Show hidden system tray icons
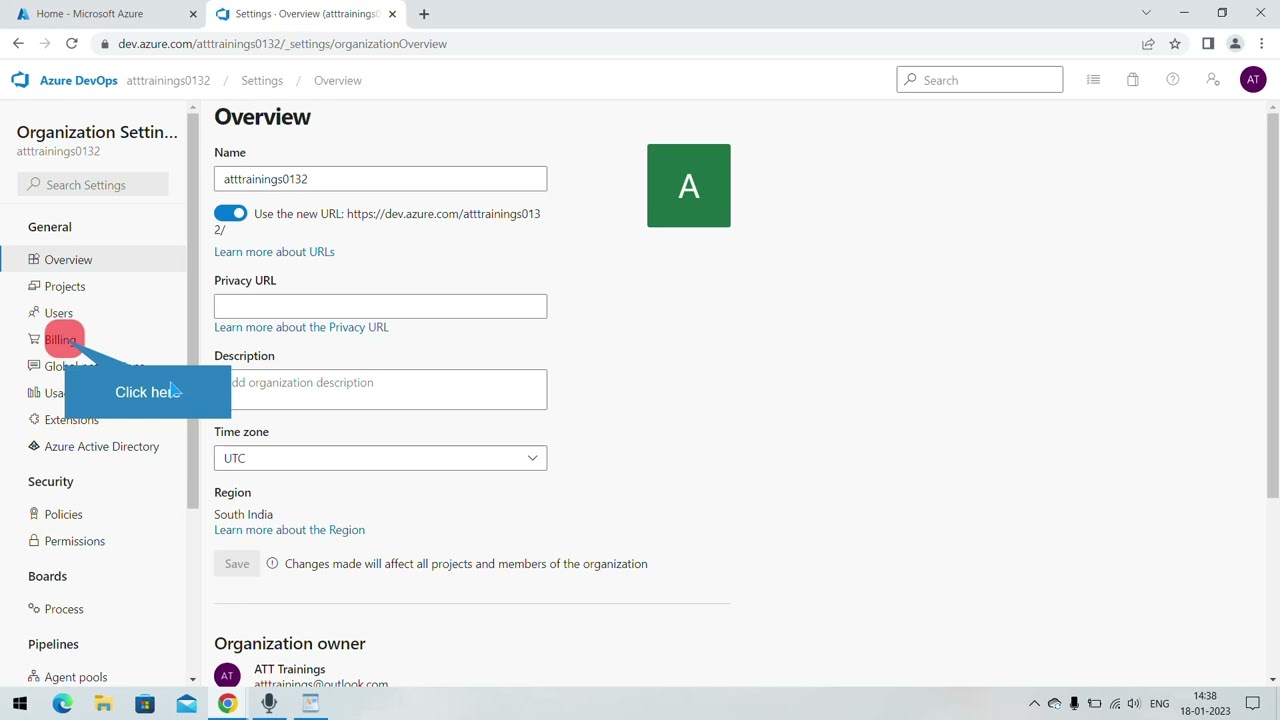This screenshot has width=1280, height=720. (1034, 704)
